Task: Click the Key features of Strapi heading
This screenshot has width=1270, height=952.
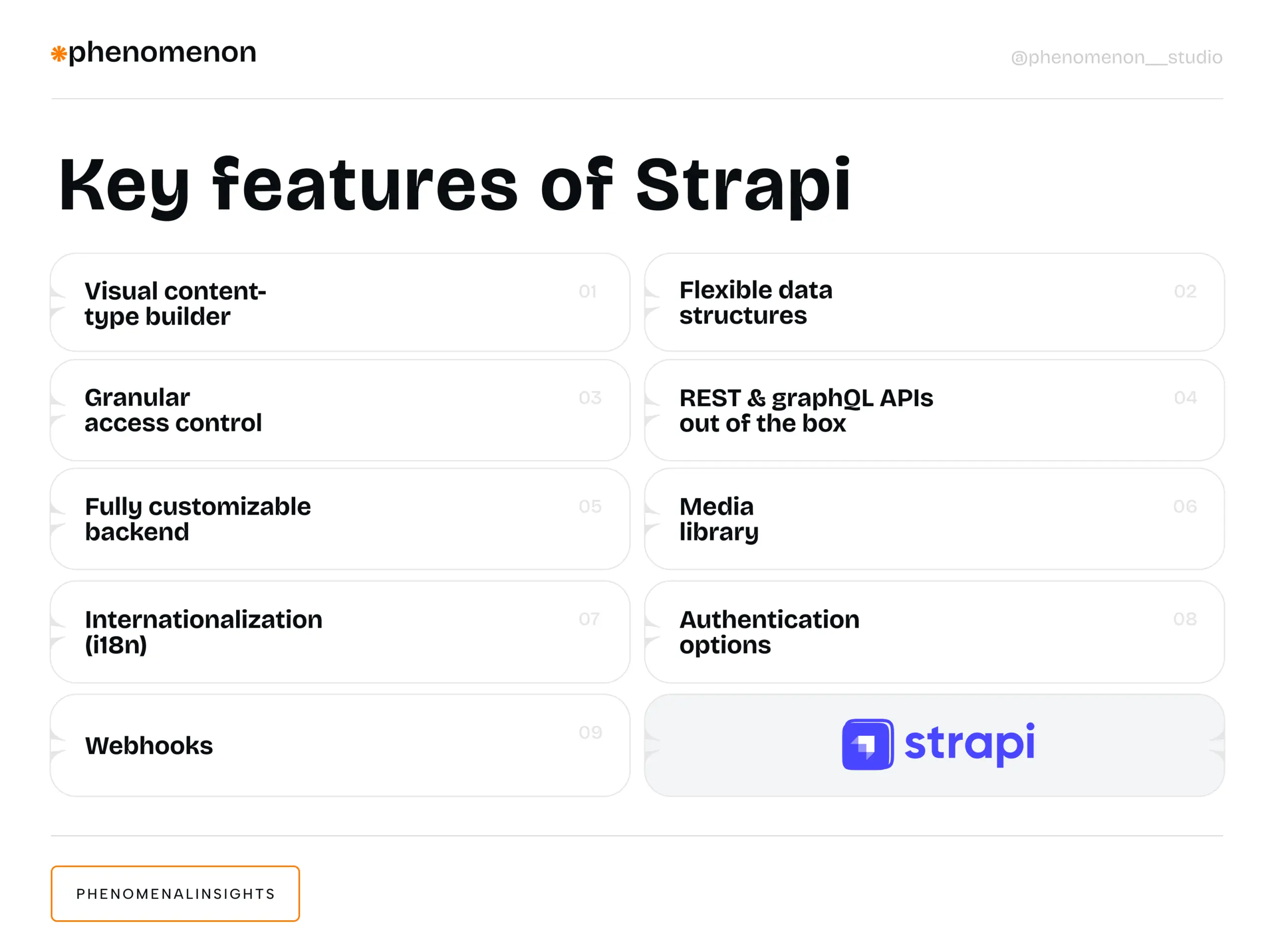Action: click(455, 185)
